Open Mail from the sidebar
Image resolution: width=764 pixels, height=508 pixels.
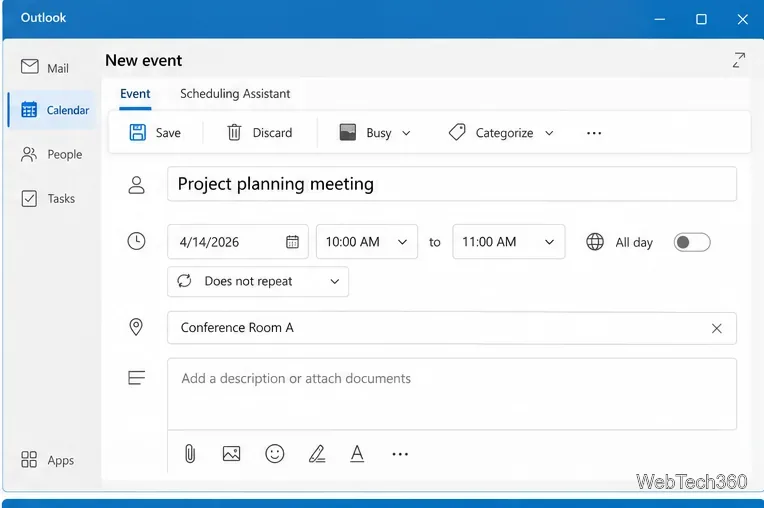(x=45, y=68)
